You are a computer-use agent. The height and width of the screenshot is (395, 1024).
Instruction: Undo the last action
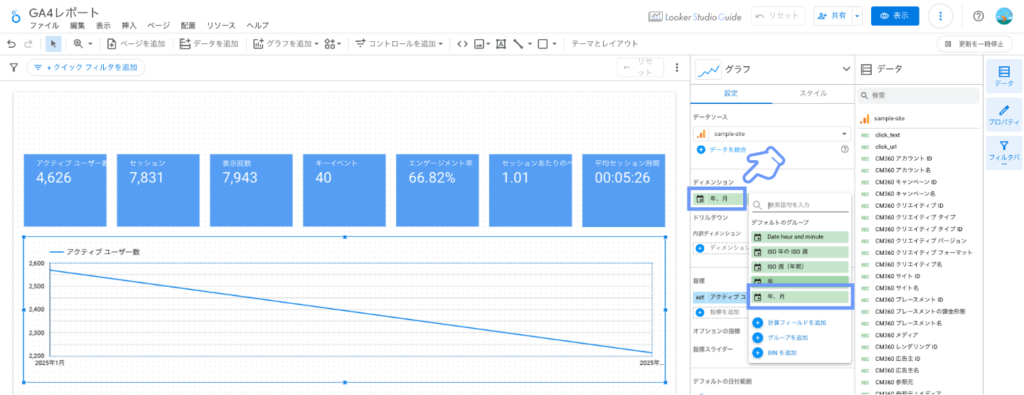(11, 44)
